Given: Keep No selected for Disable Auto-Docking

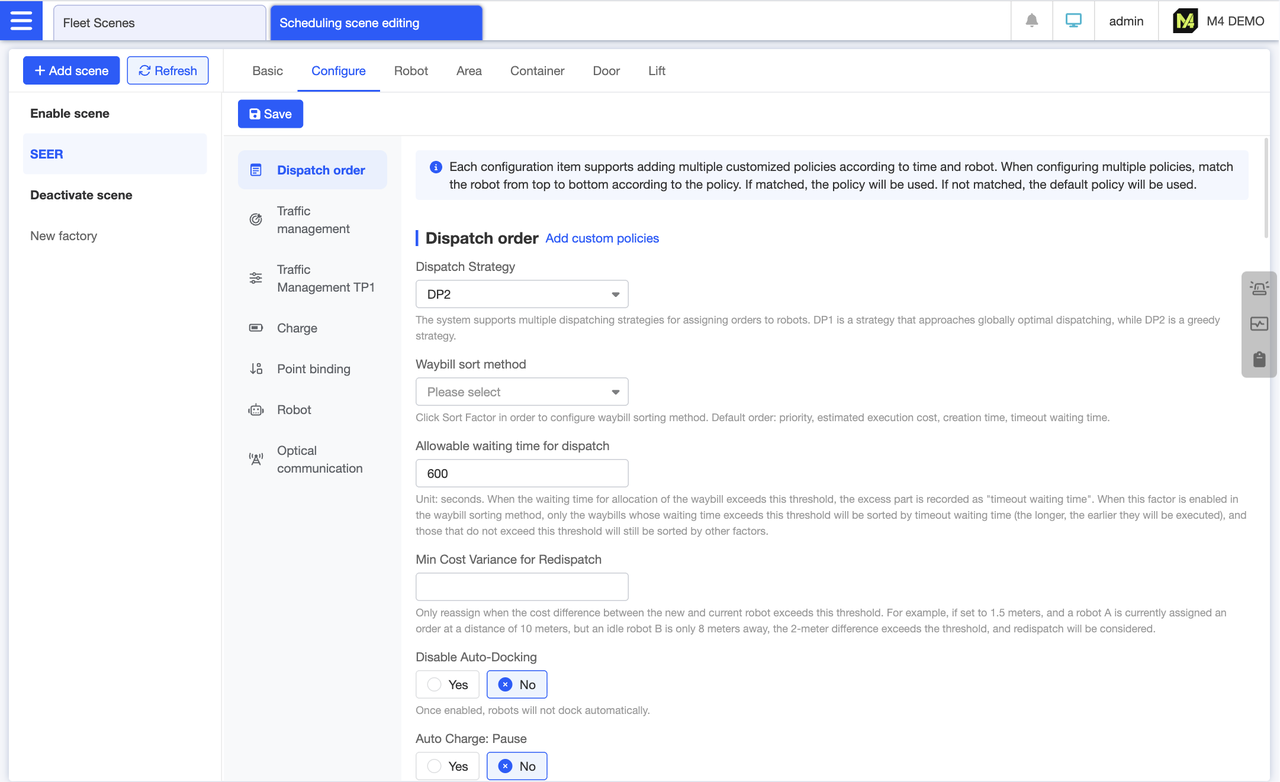Looking at the screenshot, I should [516, 684].
